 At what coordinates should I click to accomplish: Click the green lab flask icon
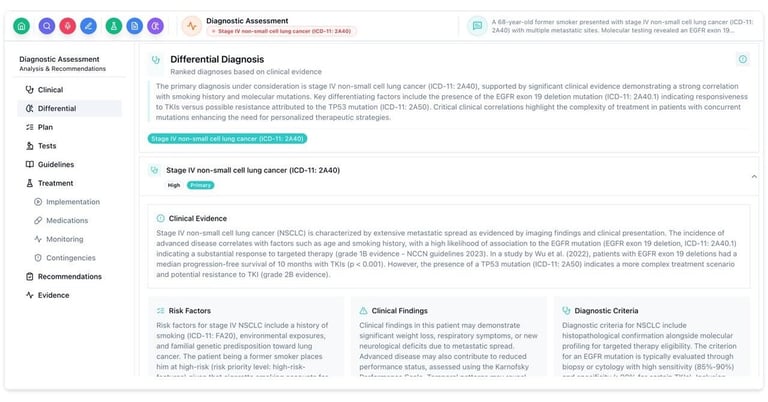114,26
